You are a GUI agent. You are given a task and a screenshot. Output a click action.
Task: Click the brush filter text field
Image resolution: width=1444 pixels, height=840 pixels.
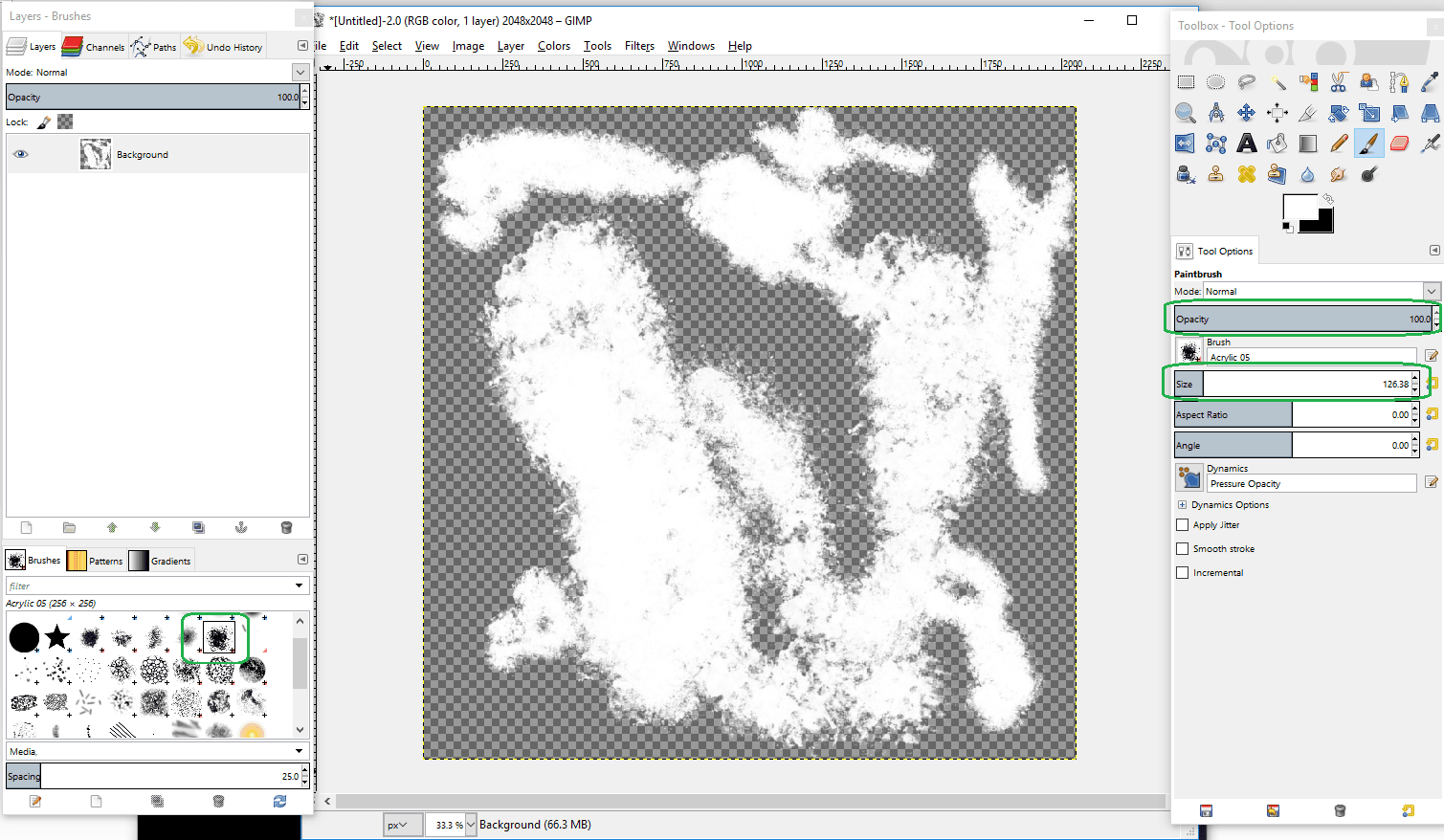click(148, 586)
